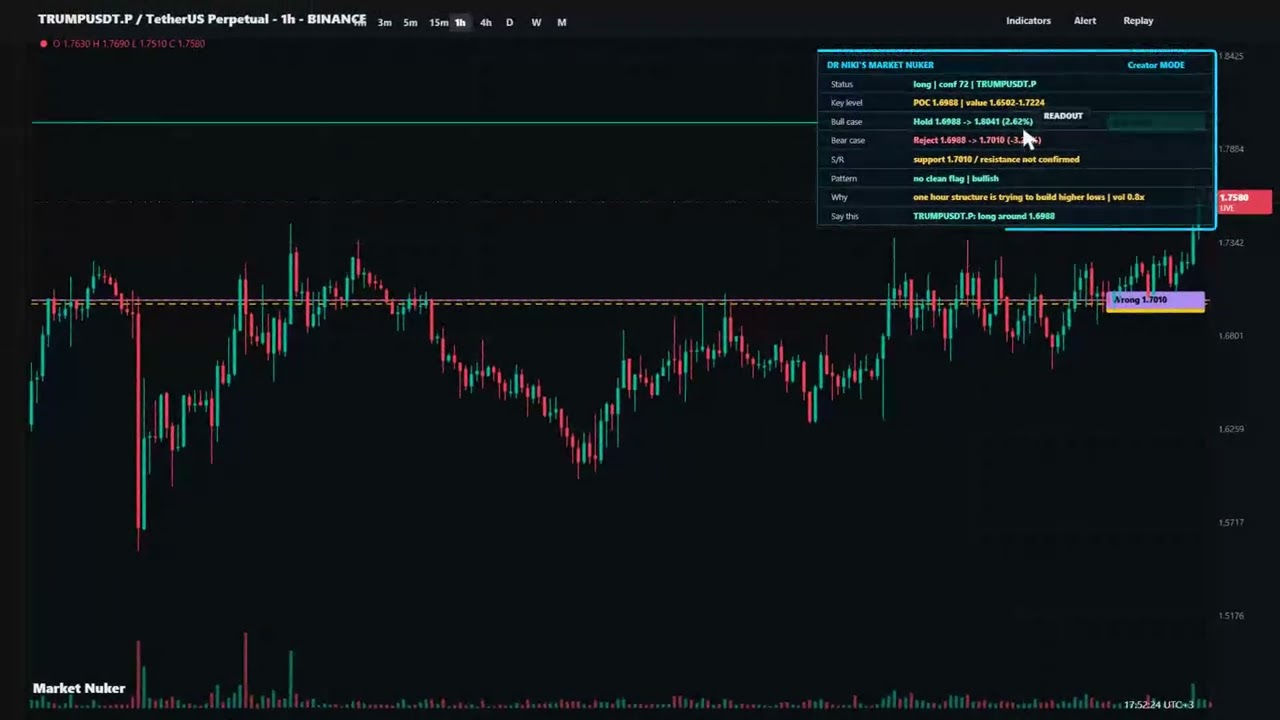Open the Indicators menu
This screenshot has height=720, width=1280.
point(1028,20)
